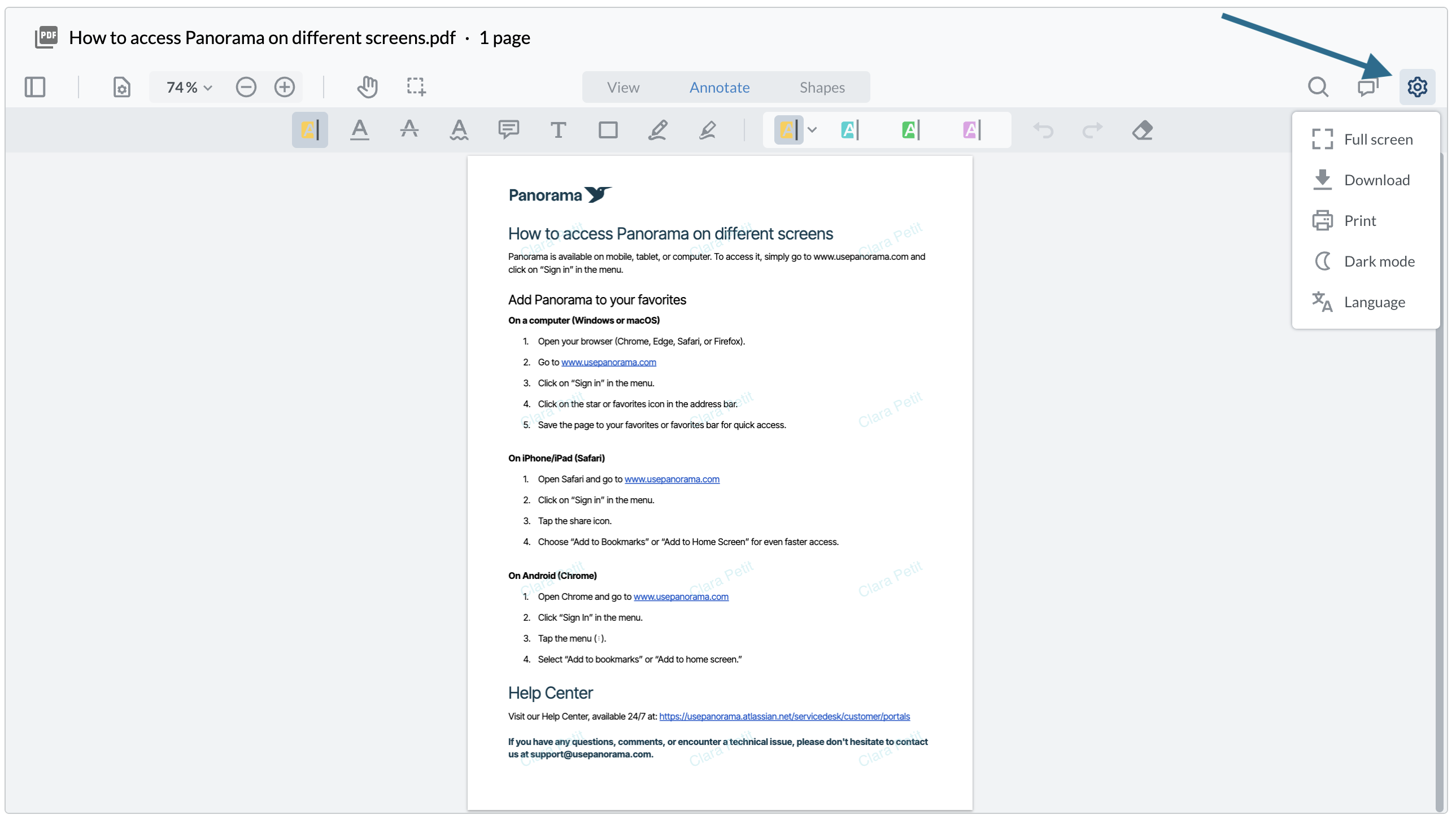Image resolution: width=1456 pixels, height=819 pixels.
Task: Choose the green highlight color preset
Action: 910,130
